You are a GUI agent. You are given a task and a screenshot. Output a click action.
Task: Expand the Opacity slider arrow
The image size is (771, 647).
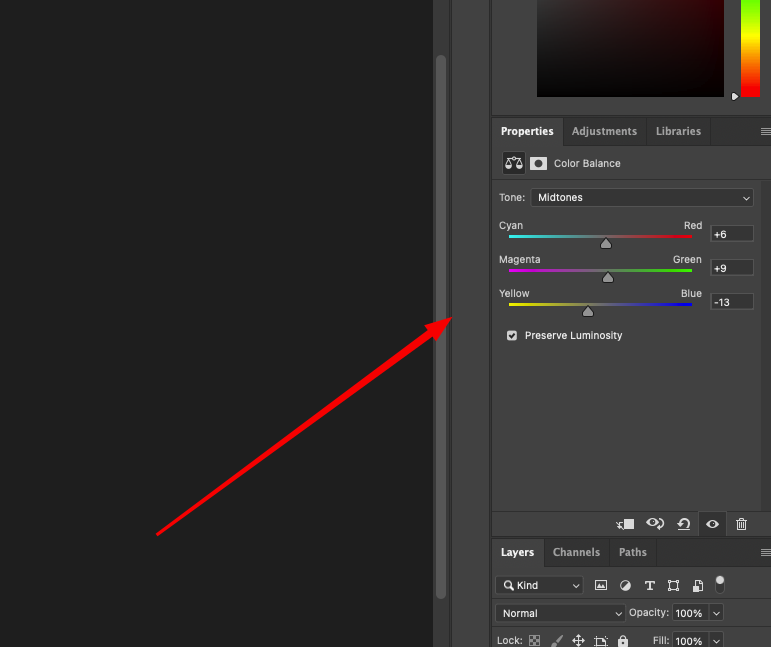click(716, 614)
